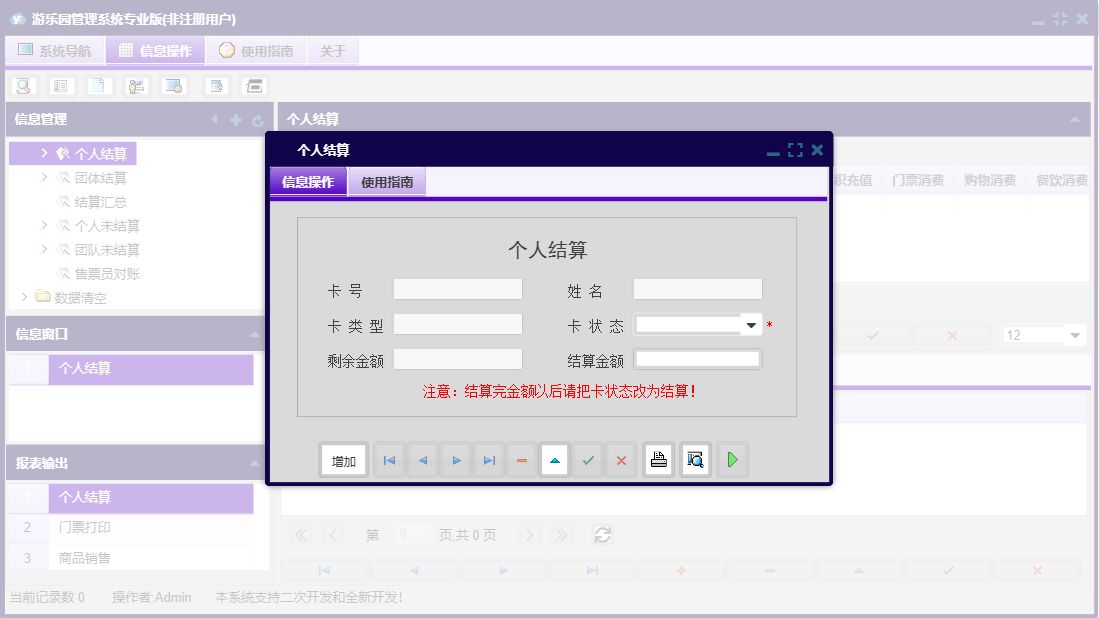This screenshot has height=618, width=1099.
Task: Click the search magnifier icon in the main toolbar
Action: [x=22, y=85]
